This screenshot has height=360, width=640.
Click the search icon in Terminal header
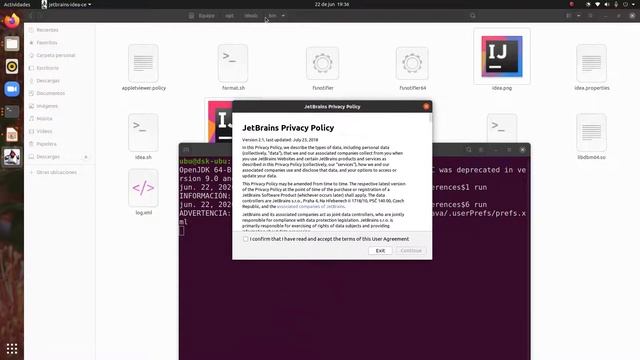click(x=469, y=150)
